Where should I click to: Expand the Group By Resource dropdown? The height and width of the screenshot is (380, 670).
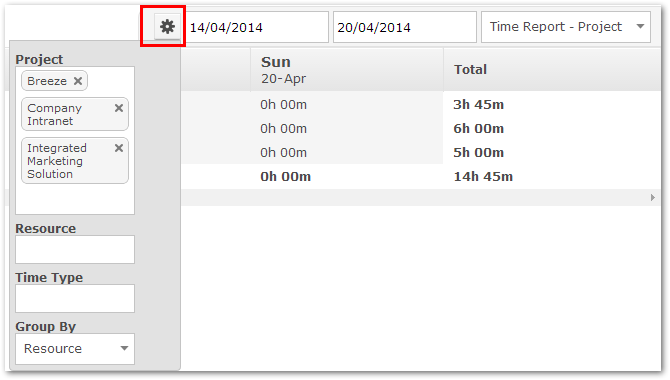pyautogui.click(x=75, y=349)
